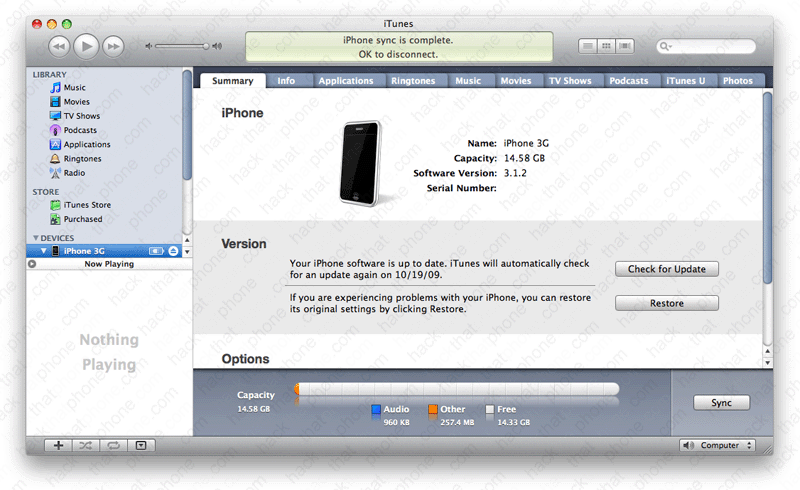Toggle repeat mode
This screenshot has width=800, height=490.
click(113, 446)
